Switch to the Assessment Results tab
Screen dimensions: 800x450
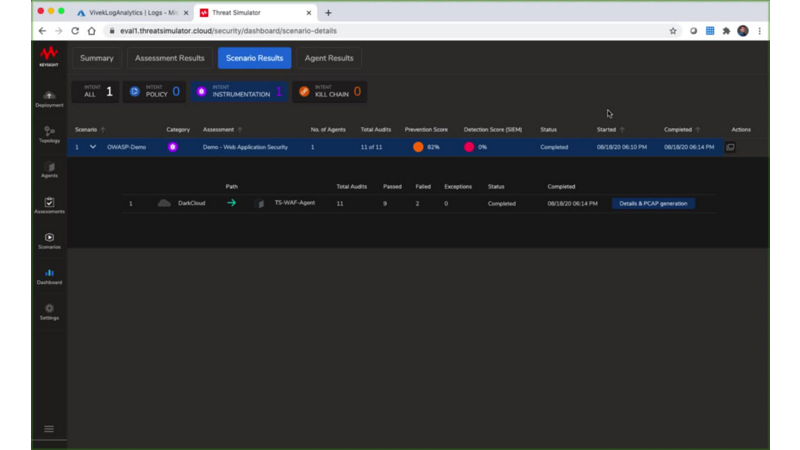[169, 58]
